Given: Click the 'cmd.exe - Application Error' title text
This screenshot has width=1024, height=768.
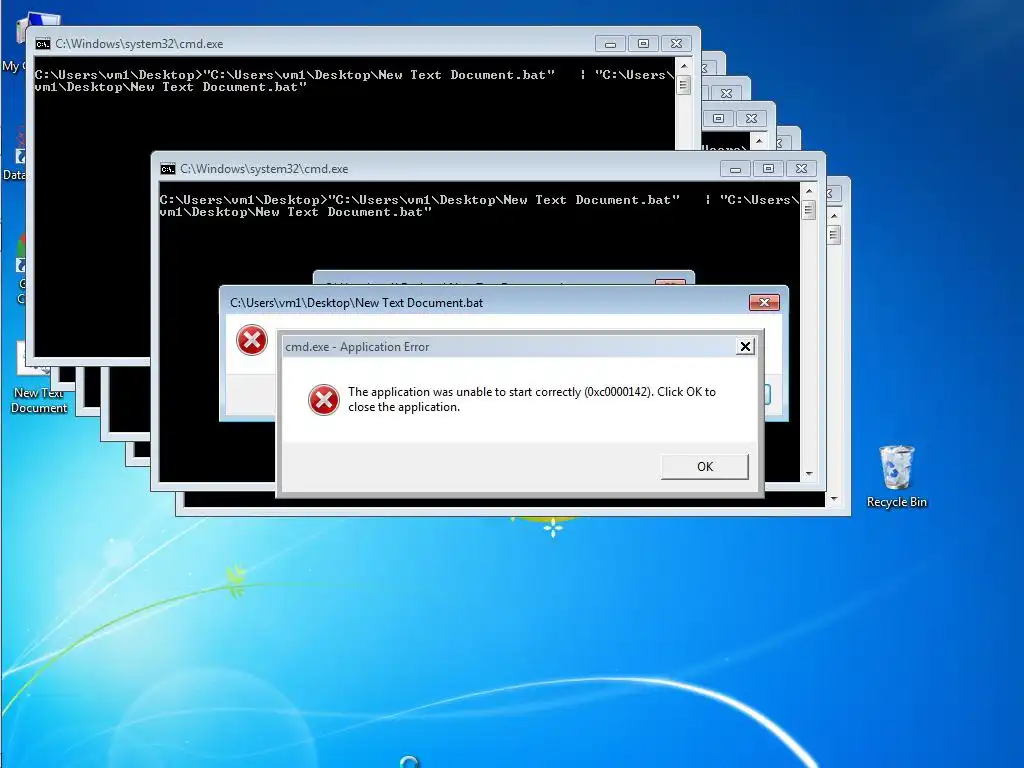Looking at the screenshot, I should point(357,347).
